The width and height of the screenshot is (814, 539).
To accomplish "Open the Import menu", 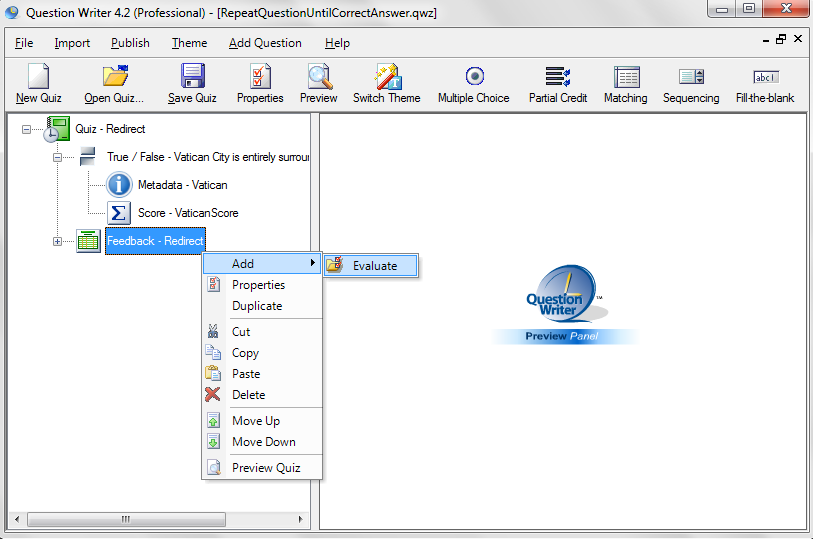I will [x=72, y=43].
